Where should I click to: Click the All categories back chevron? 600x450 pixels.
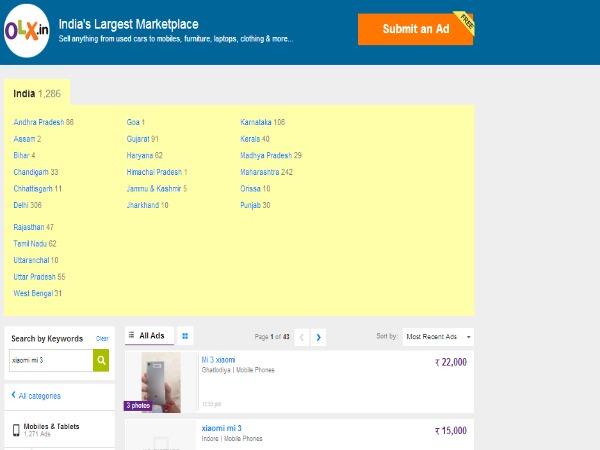click(x=13, y=396)
